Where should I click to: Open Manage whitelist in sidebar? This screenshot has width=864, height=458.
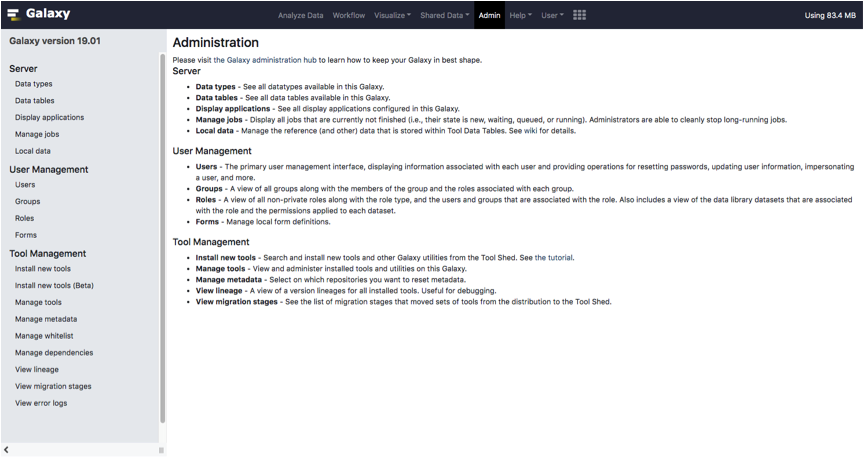pyautogui.click(x=44, y=336)
